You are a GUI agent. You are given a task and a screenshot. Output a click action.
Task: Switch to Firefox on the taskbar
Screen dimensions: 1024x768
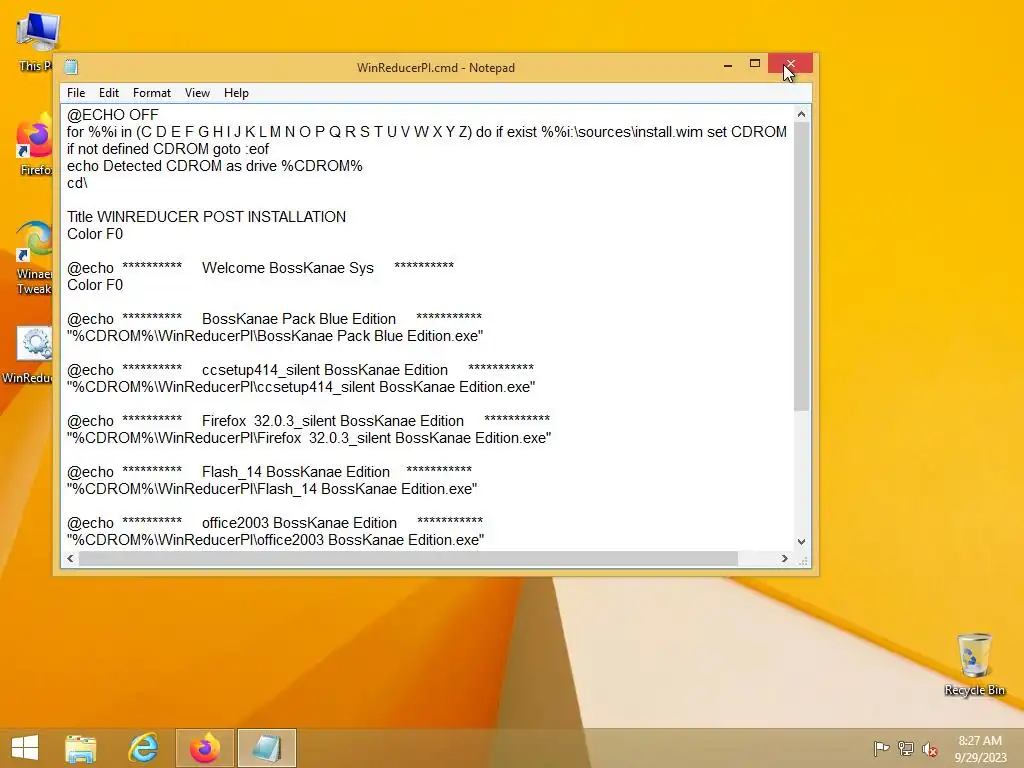coord(205,748)
